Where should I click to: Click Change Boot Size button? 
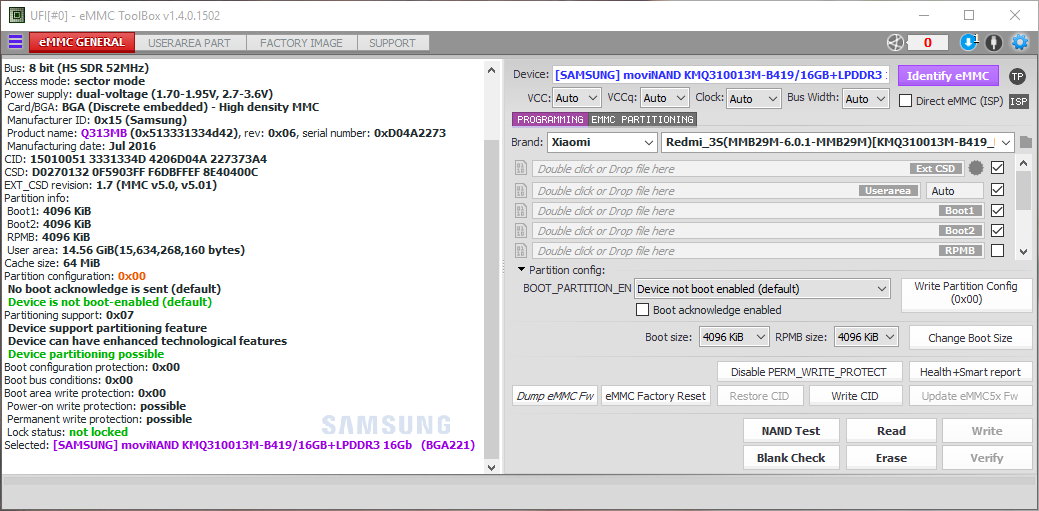pos(970,337)
